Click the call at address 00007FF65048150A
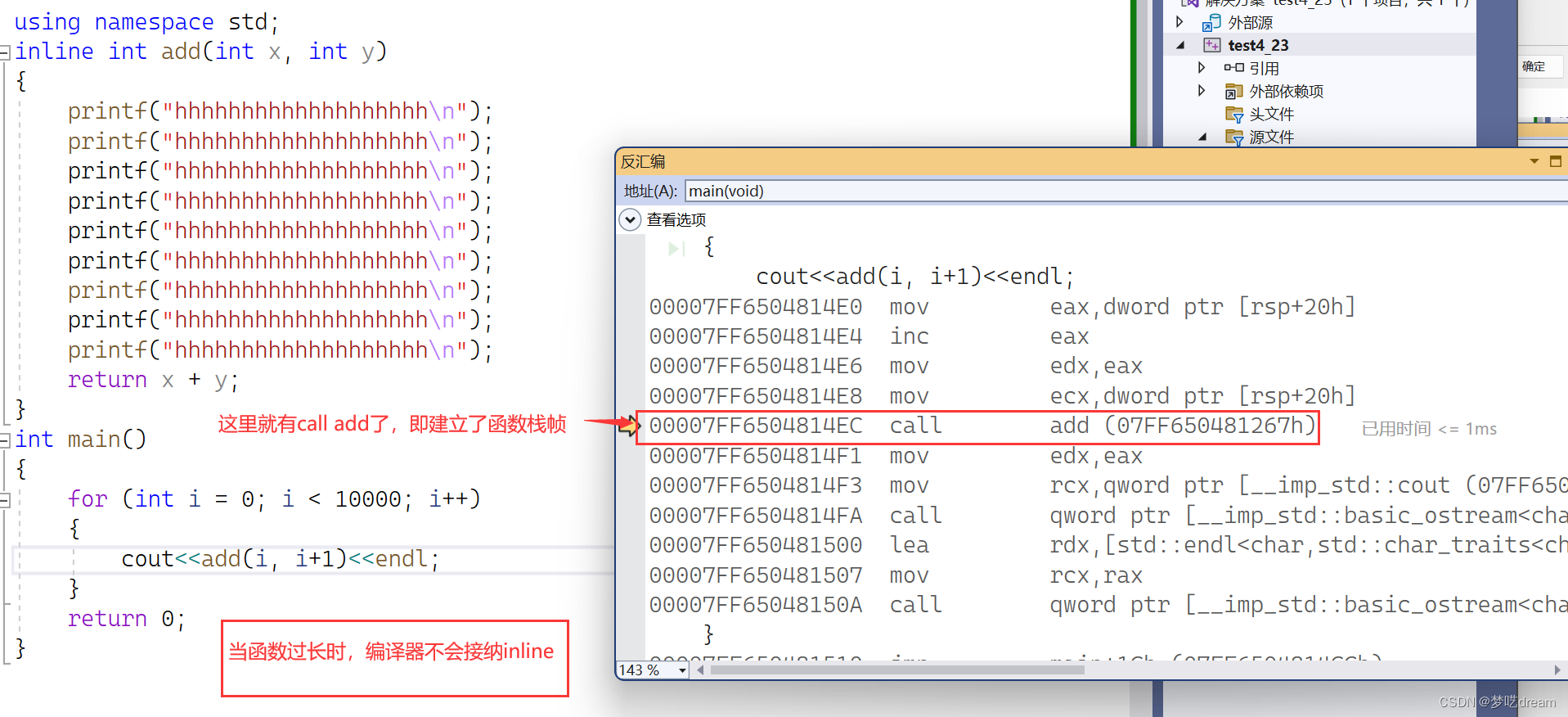The image size is (1568, 717). (1107, 605)
